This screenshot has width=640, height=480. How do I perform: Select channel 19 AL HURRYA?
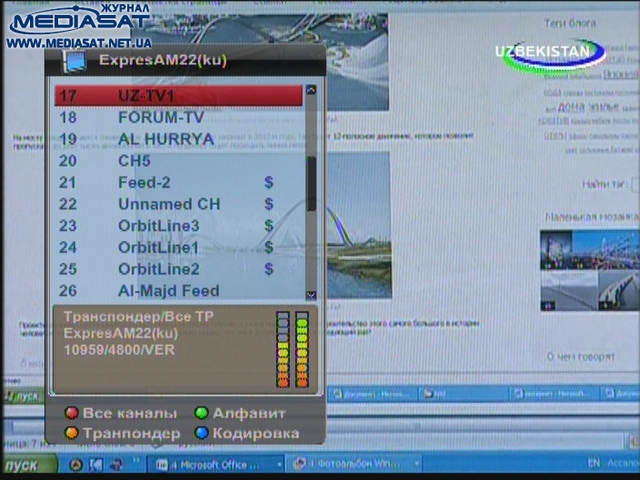coord(178,139)
